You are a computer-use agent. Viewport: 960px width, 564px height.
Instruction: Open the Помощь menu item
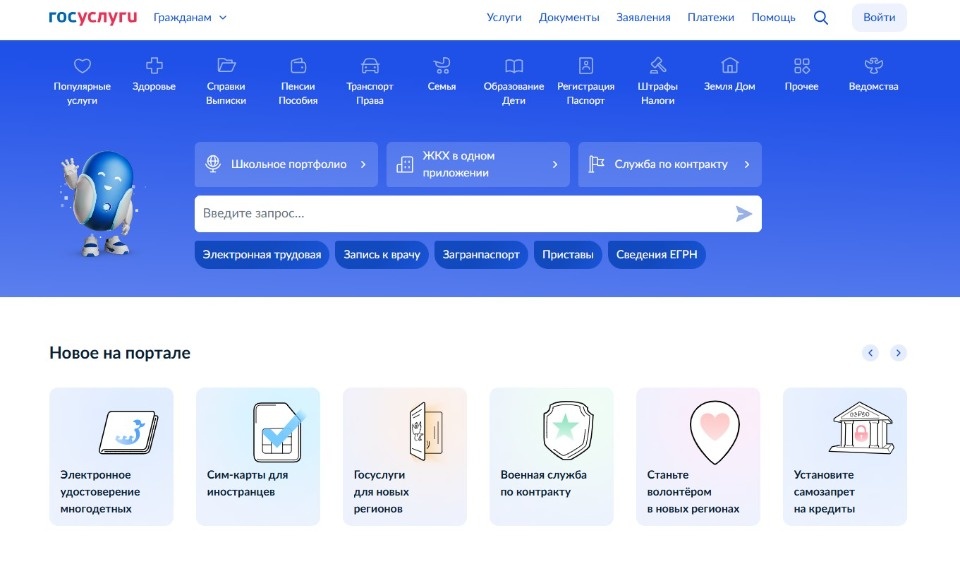pos(773,18)
